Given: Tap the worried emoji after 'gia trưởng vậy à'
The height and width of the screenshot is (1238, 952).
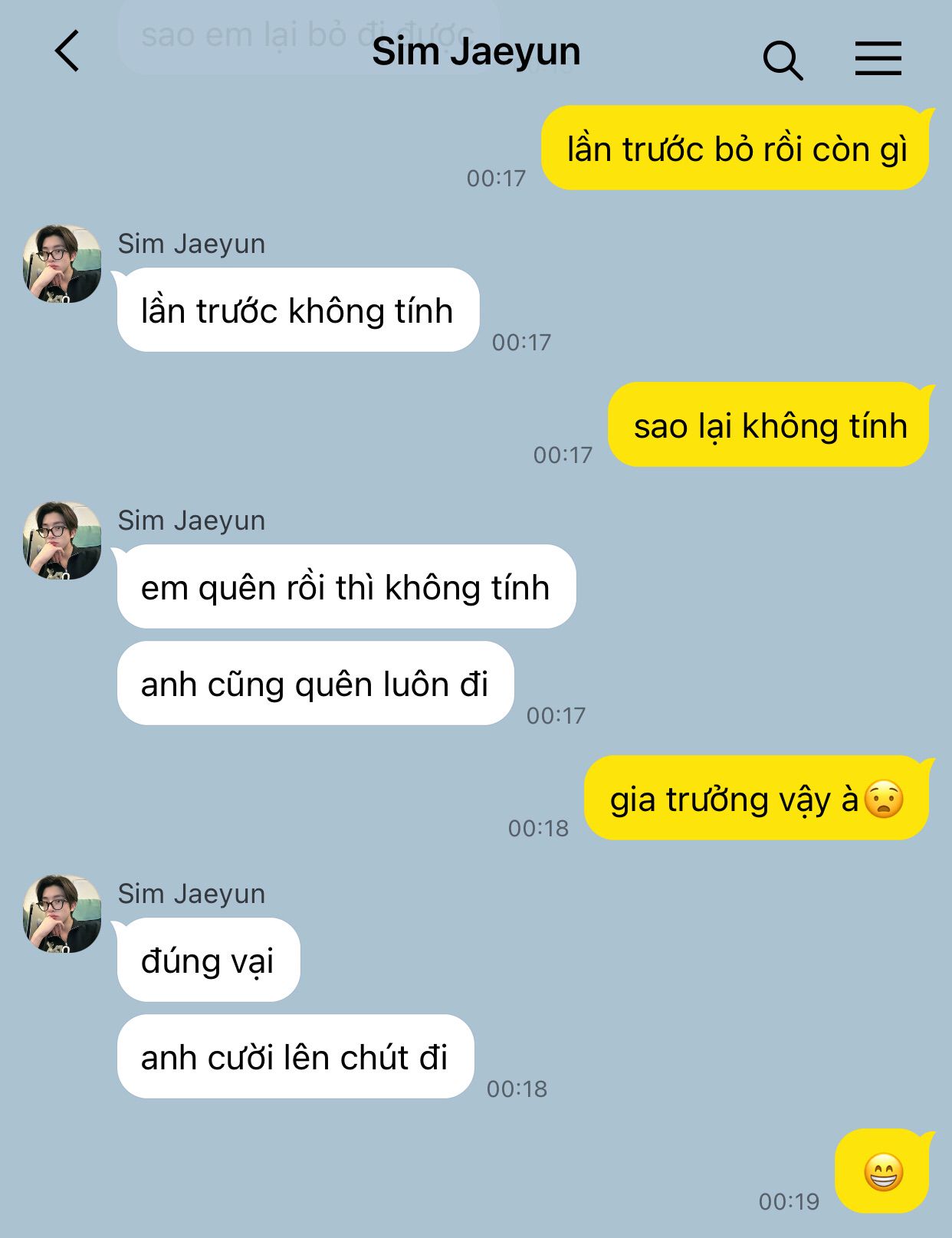Looking at the screenshot, I should pyautogui.click(x=884, y=799).
